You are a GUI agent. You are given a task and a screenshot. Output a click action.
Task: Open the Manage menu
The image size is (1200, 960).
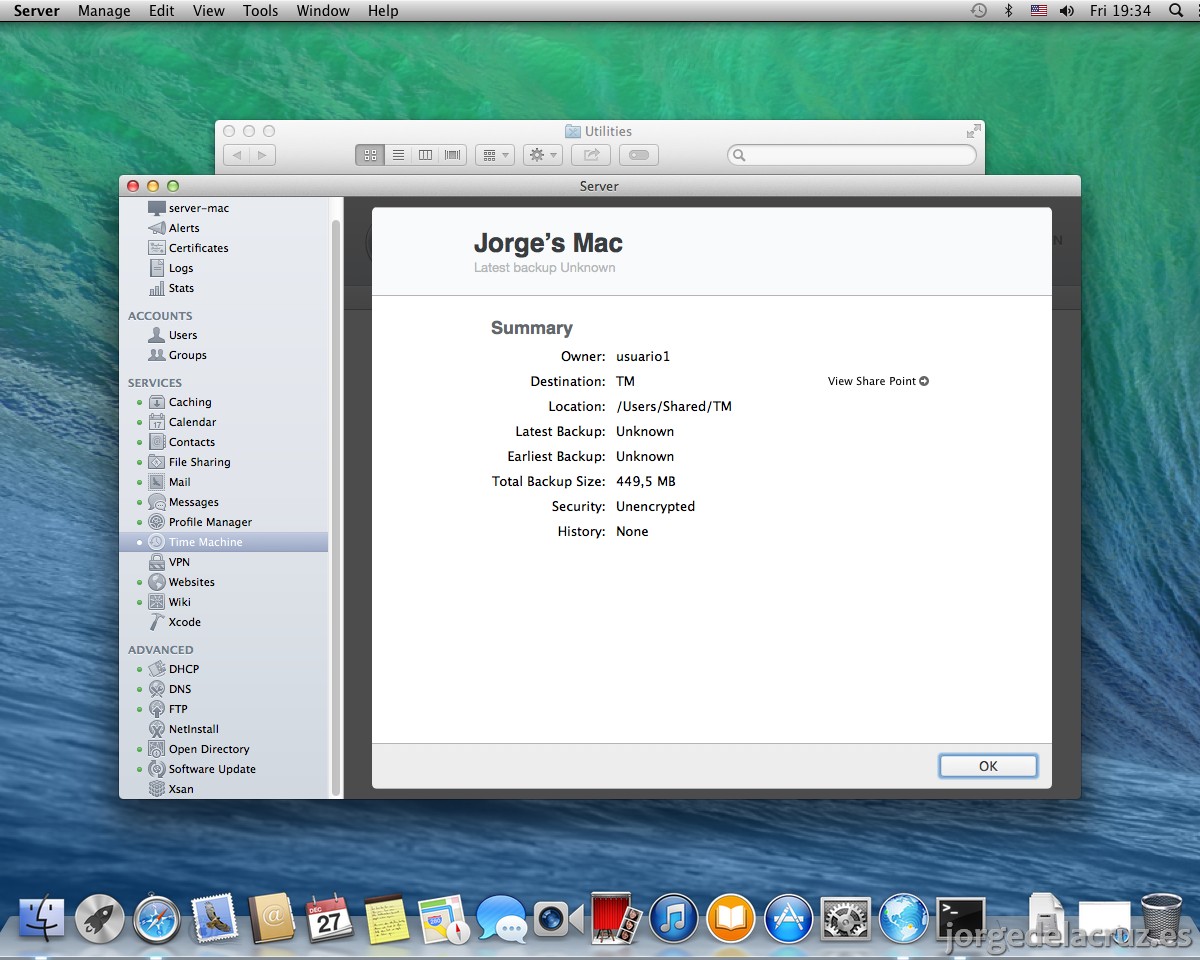(x=104, y=11)
